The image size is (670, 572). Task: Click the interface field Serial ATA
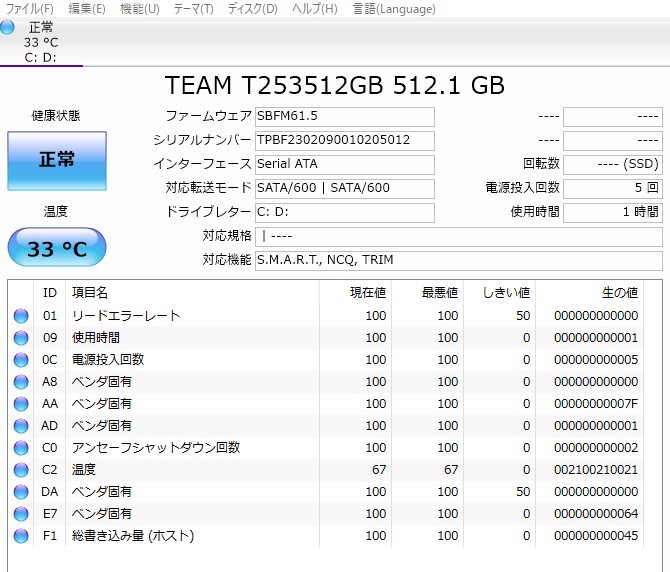[344, 164]
